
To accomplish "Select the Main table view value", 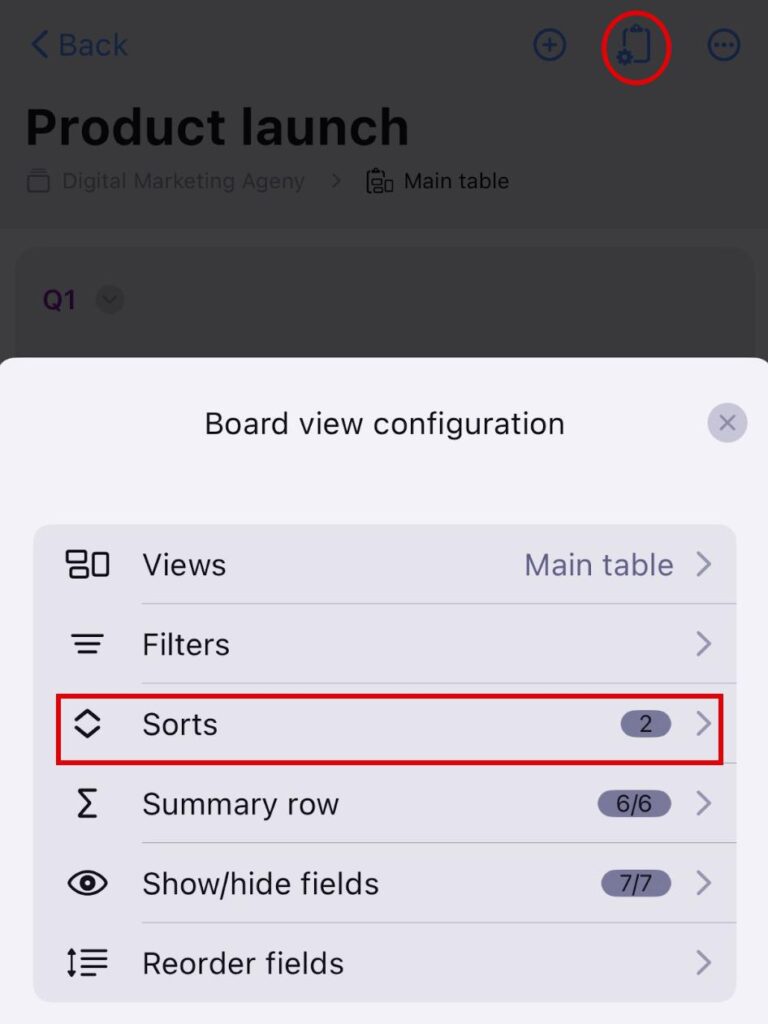I will coord(598,565).
